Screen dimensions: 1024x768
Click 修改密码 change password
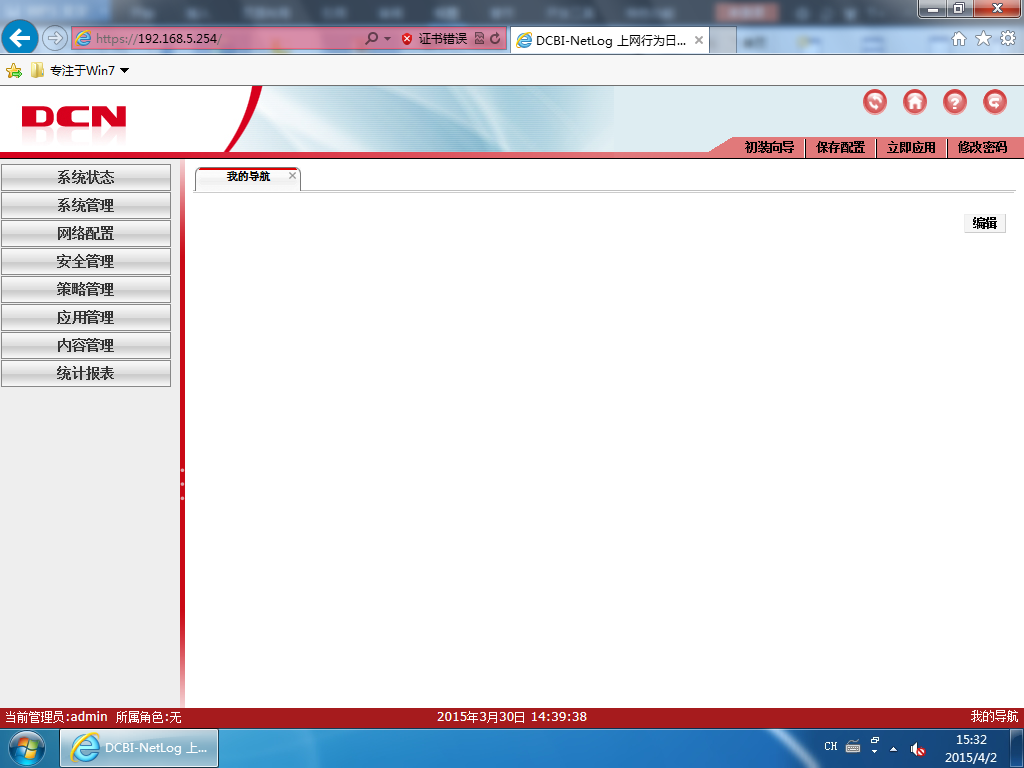[x=982, y=148]
